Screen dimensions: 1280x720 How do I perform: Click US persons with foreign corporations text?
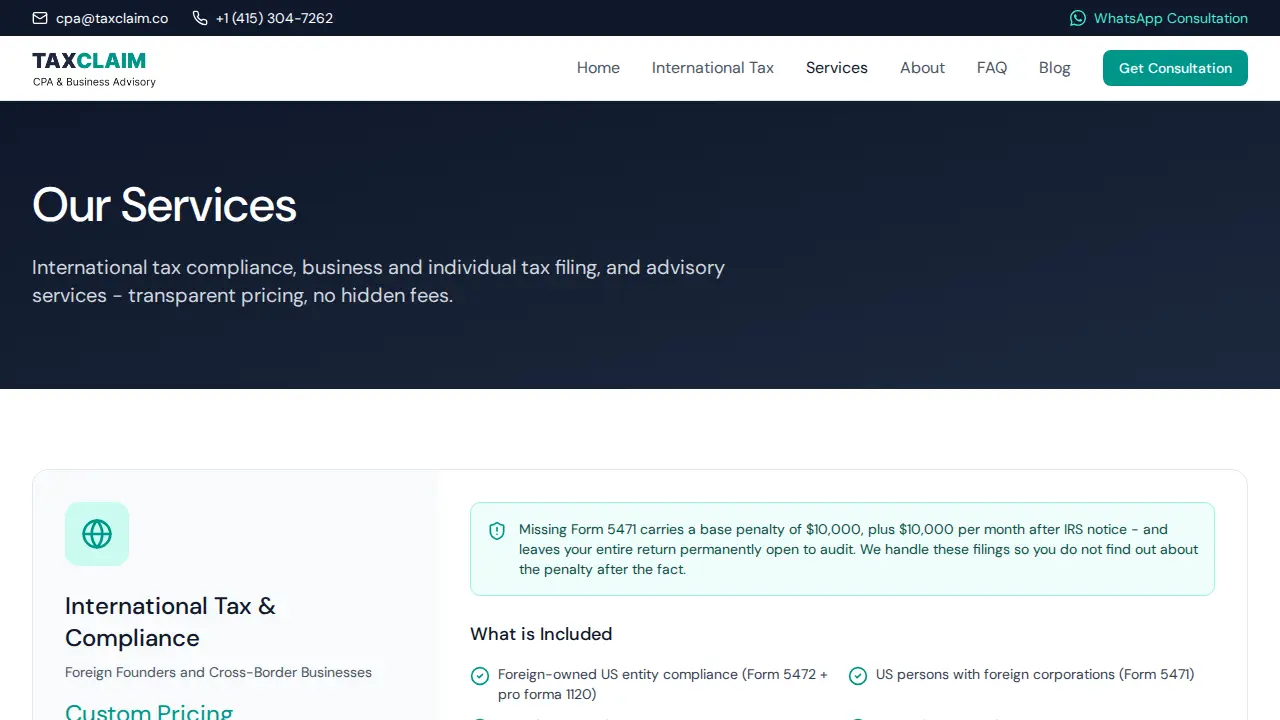[x=1035, y=674]
